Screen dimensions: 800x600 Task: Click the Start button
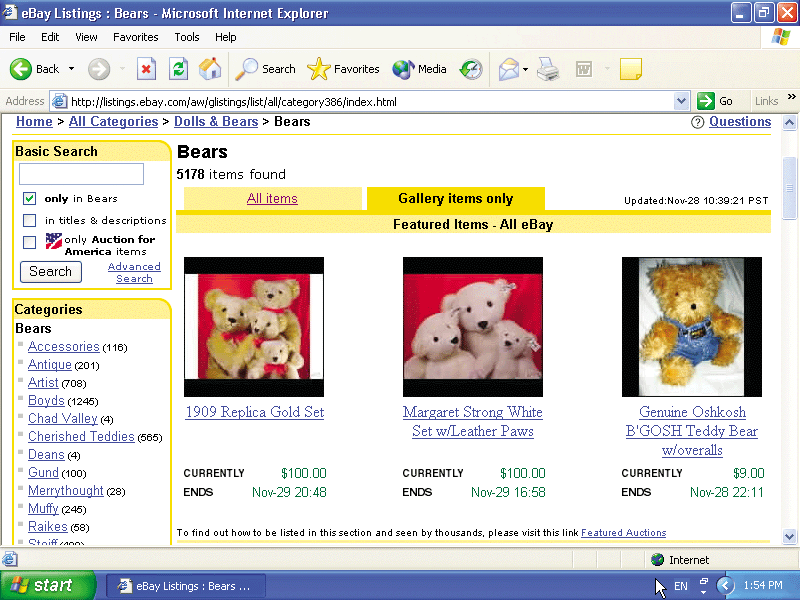click(x=48, y=585)
